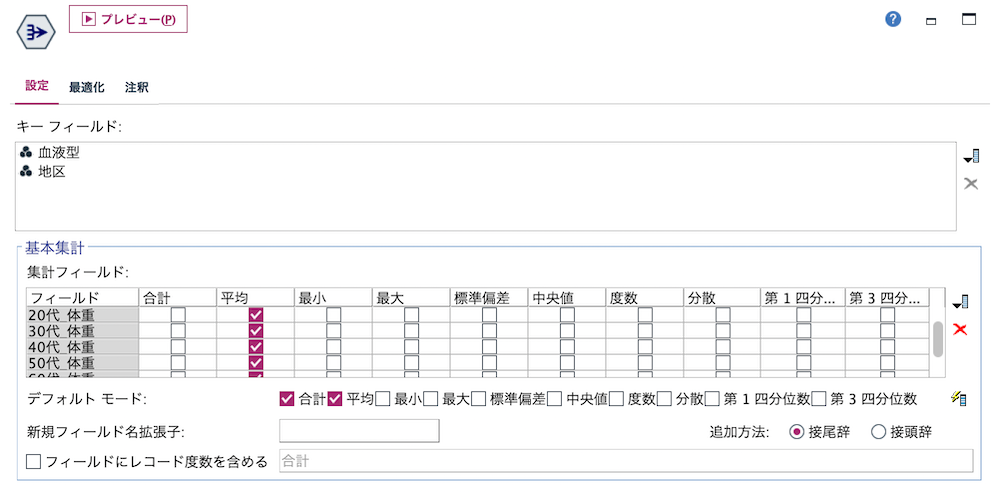
Task: Enable default mode 度数 checkbox
Action: click(x=616, y=399)
